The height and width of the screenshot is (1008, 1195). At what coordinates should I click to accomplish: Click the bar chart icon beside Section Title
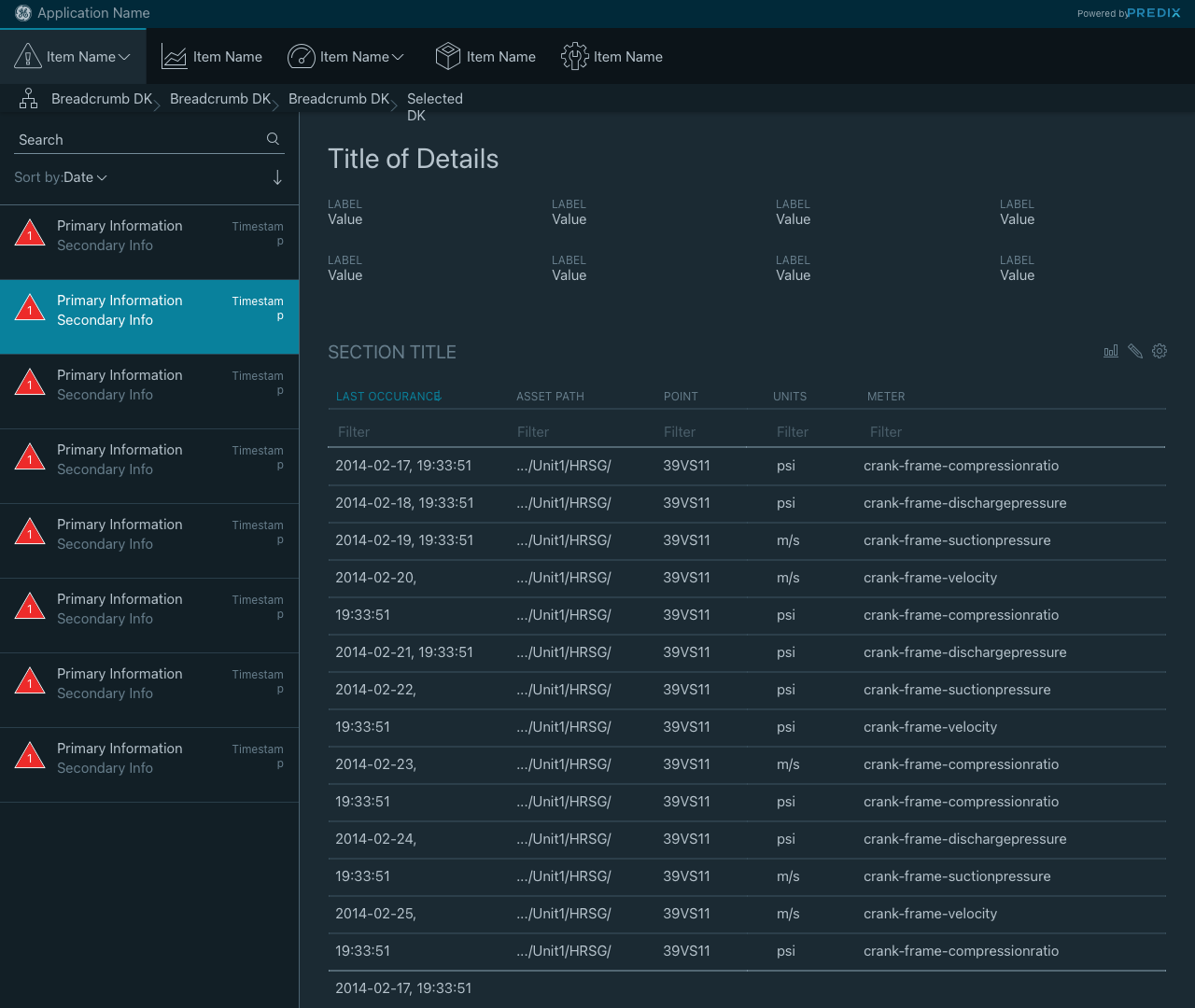pos(1111,352)
